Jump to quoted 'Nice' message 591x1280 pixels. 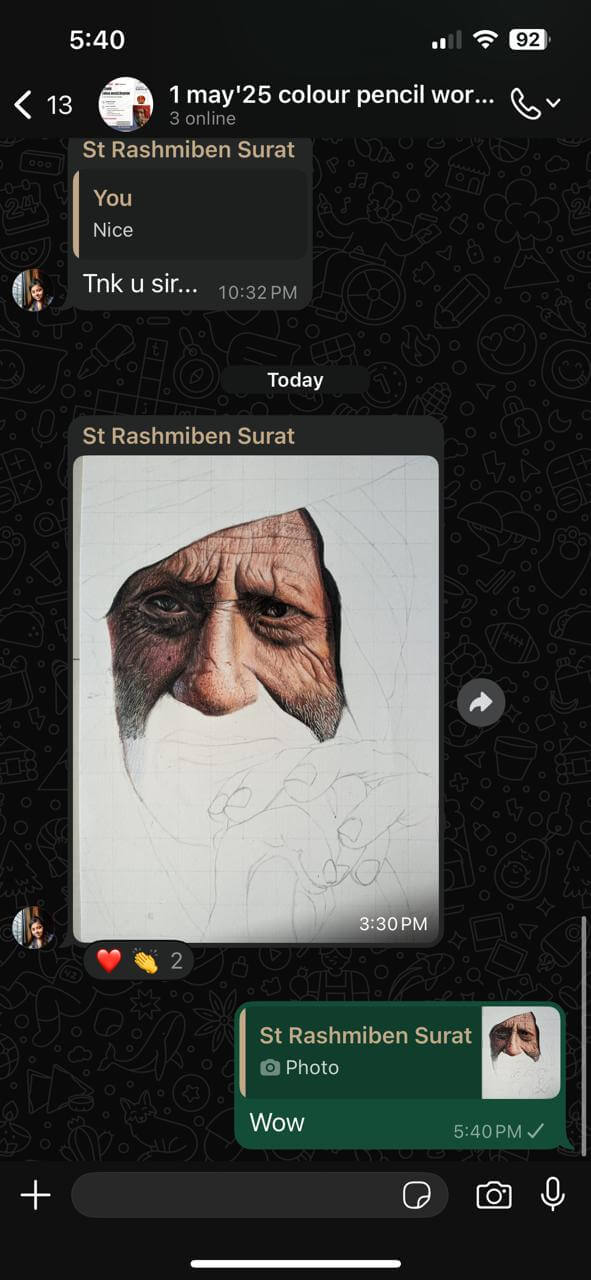coord(191,214)
